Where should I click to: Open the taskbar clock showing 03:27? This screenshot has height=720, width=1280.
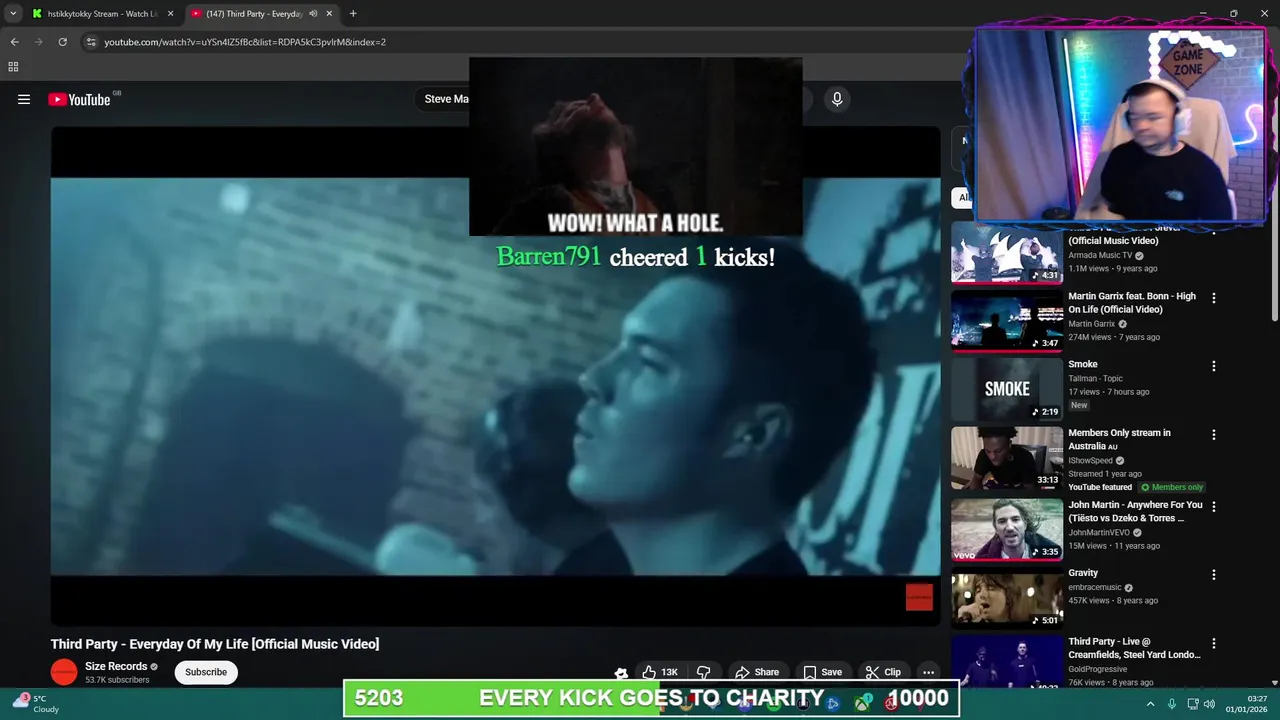[1249, 704]
